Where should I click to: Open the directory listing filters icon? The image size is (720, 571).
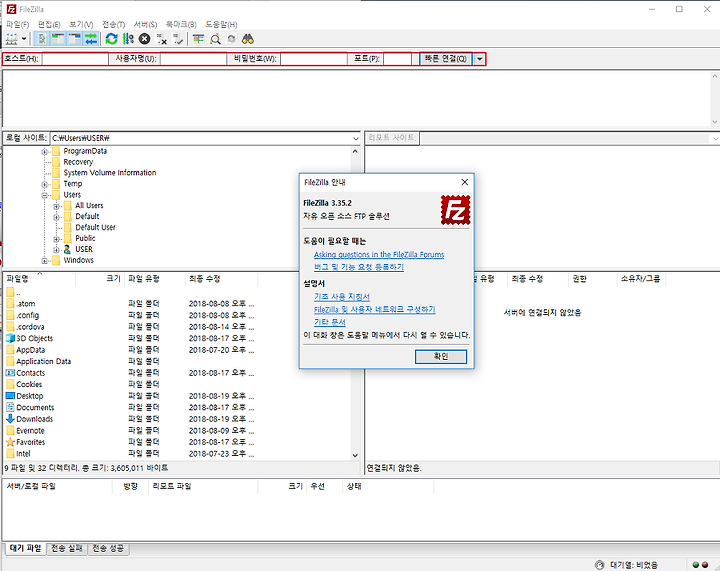[x=198, y=39]
